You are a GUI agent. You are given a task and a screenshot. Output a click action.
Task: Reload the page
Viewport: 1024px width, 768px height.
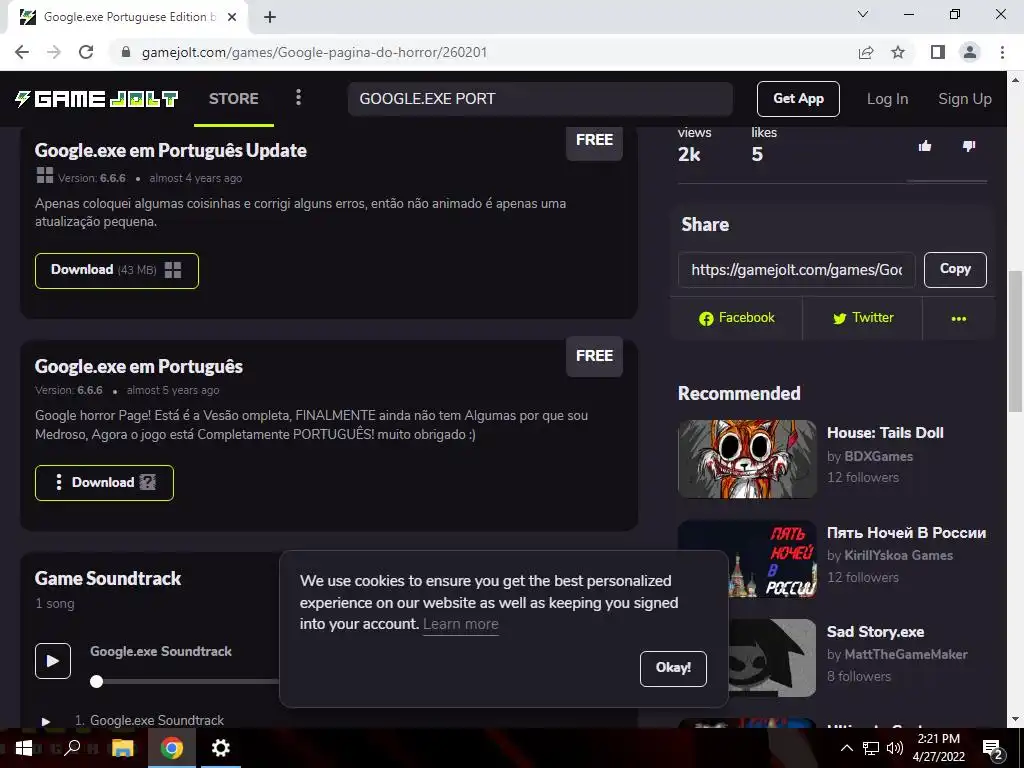point(86,52)
